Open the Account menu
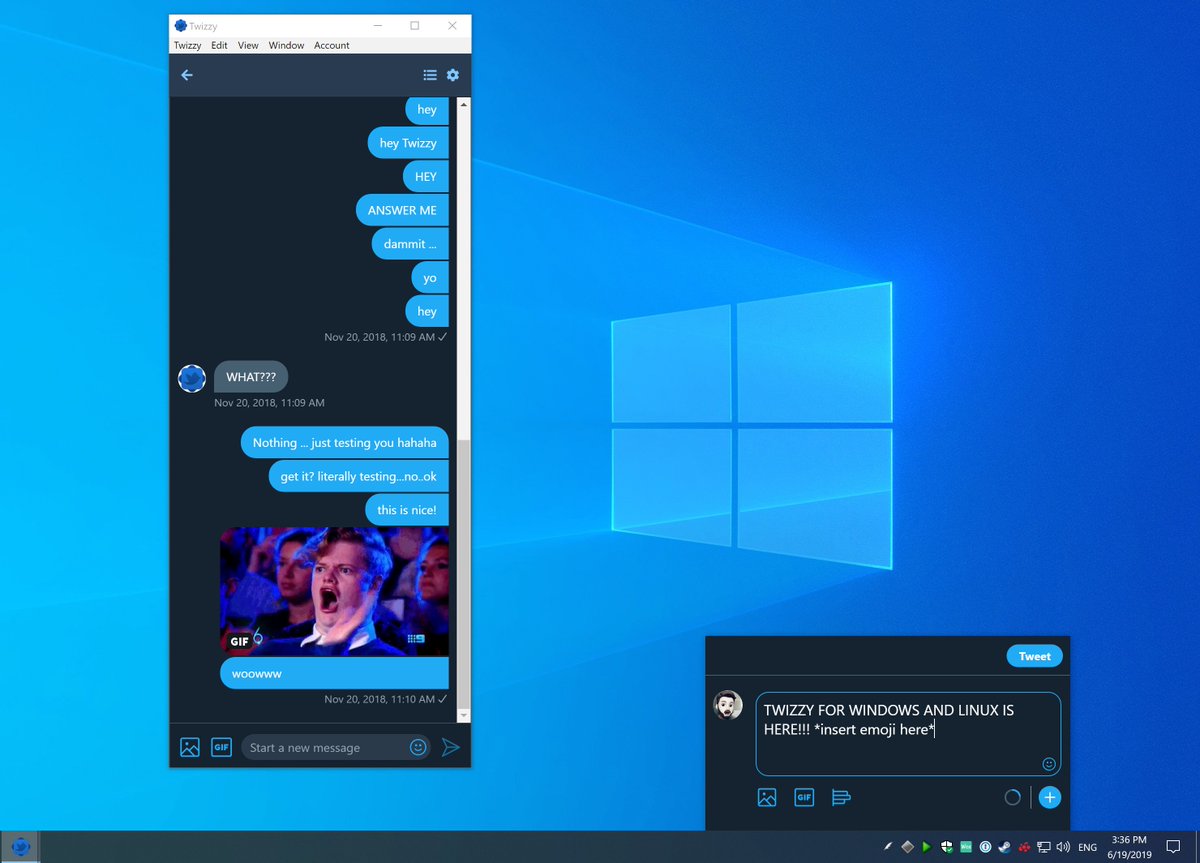This screenshot has height=863, width=1200. (x=332, y=45)
